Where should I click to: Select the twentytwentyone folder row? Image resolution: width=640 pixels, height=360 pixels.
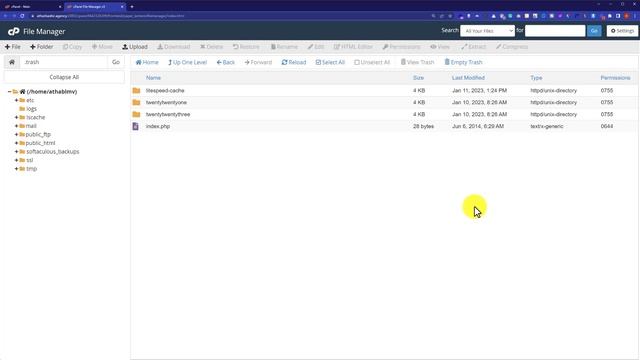[x=384, y=102]
